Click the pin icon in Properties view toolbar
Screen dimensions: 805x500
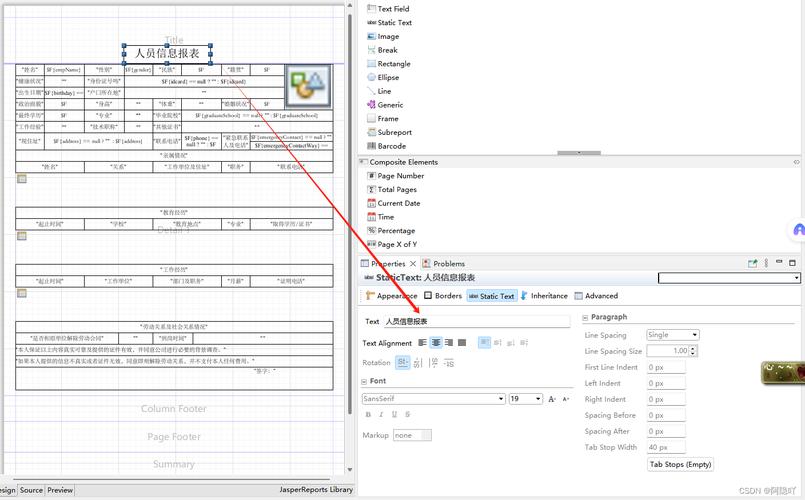753,263
